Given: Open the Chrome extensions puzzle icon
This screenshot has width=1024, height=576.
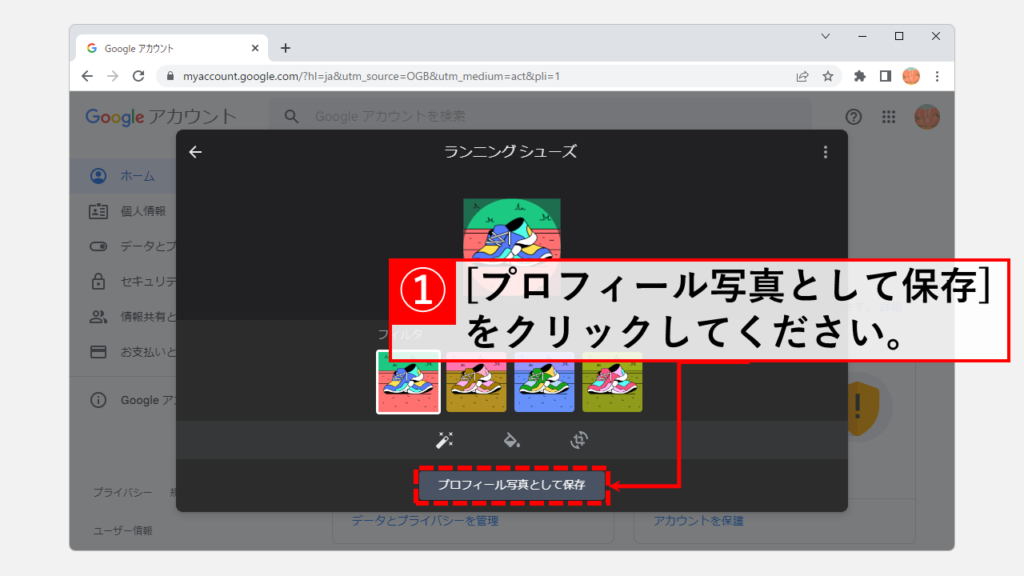Looking at the screenshot, I should tap(859, 76).
